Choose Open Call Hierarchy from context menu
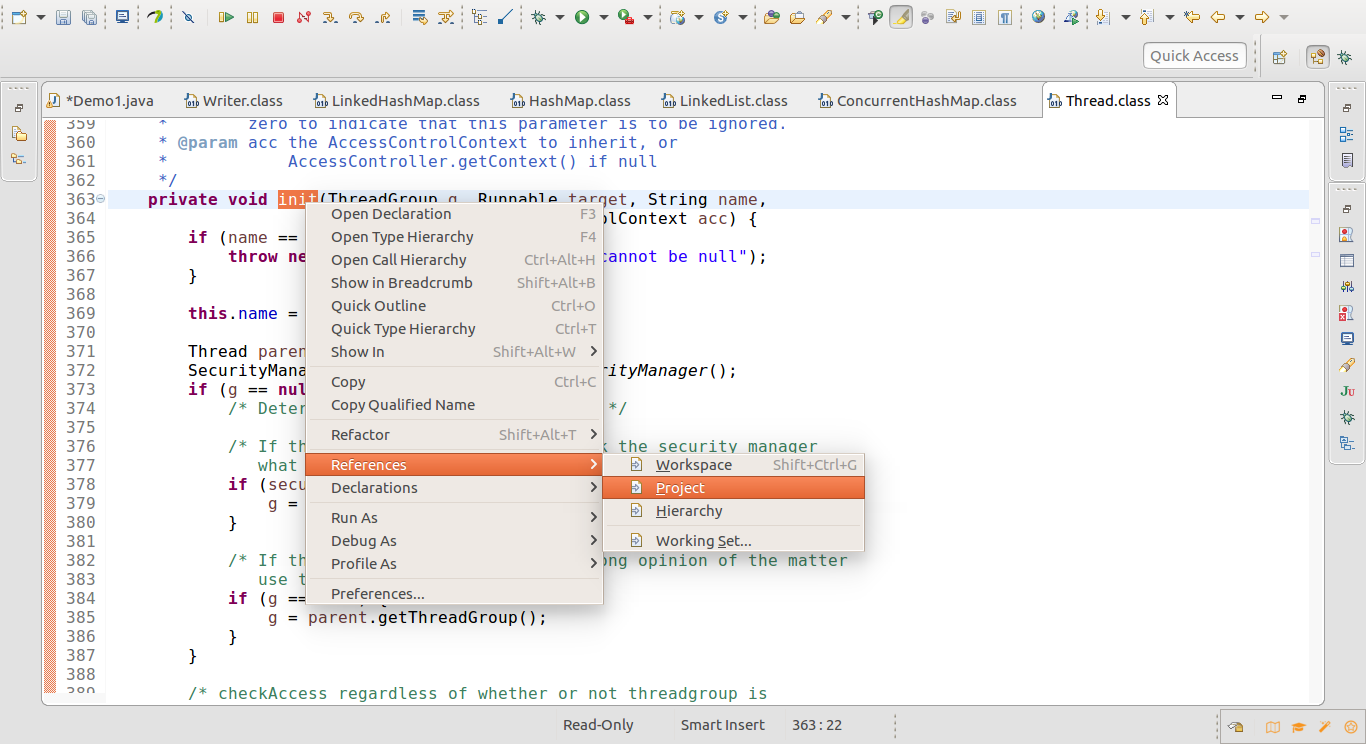The height and width of the screenshot is (744, 1366). pos(398,260)
